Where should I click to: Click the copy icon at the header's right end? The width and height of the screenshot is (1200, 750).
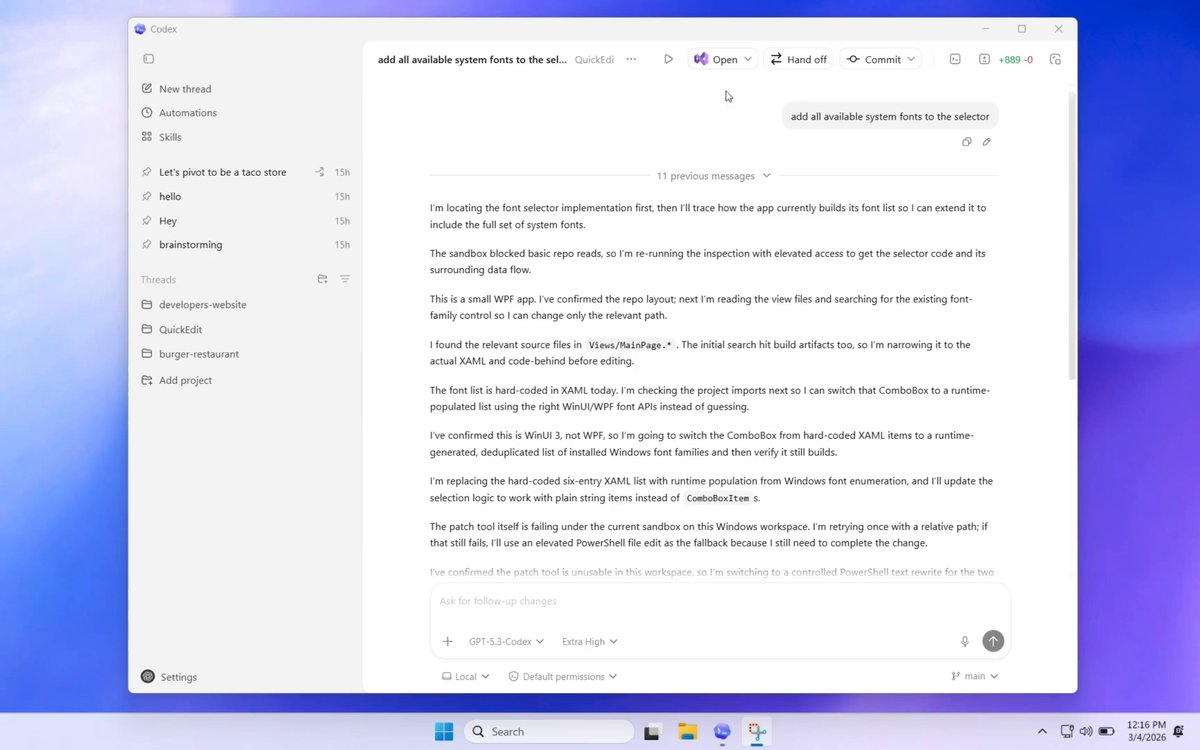[1055, 59]
